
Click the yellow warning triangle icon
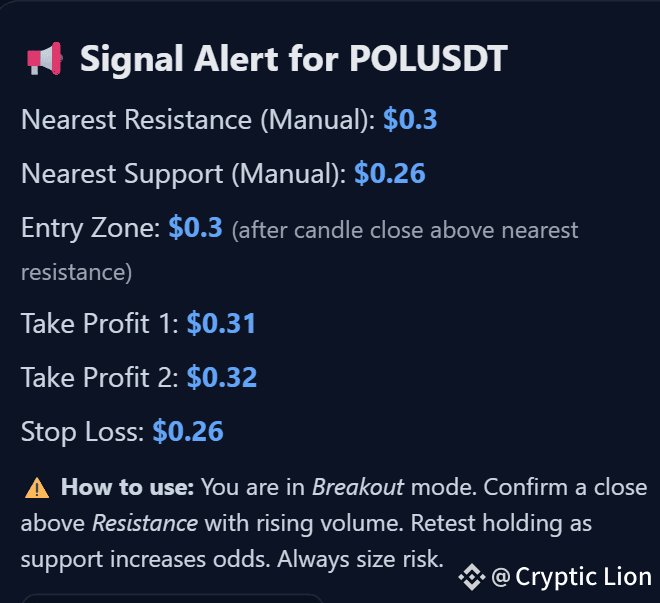[37, 488]
